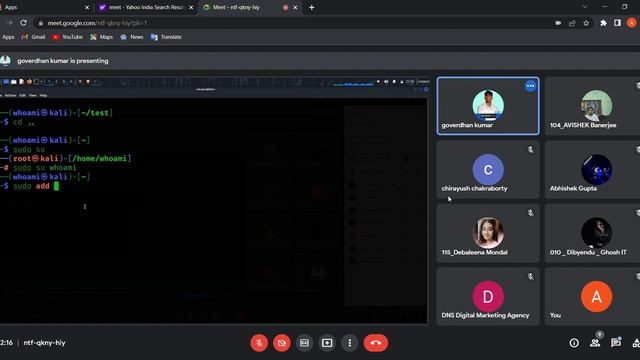The width and height of the screenshot is (640, 360).
Task: Select Abhishek Gupta participant tile
Action: [x=593, y=169]
